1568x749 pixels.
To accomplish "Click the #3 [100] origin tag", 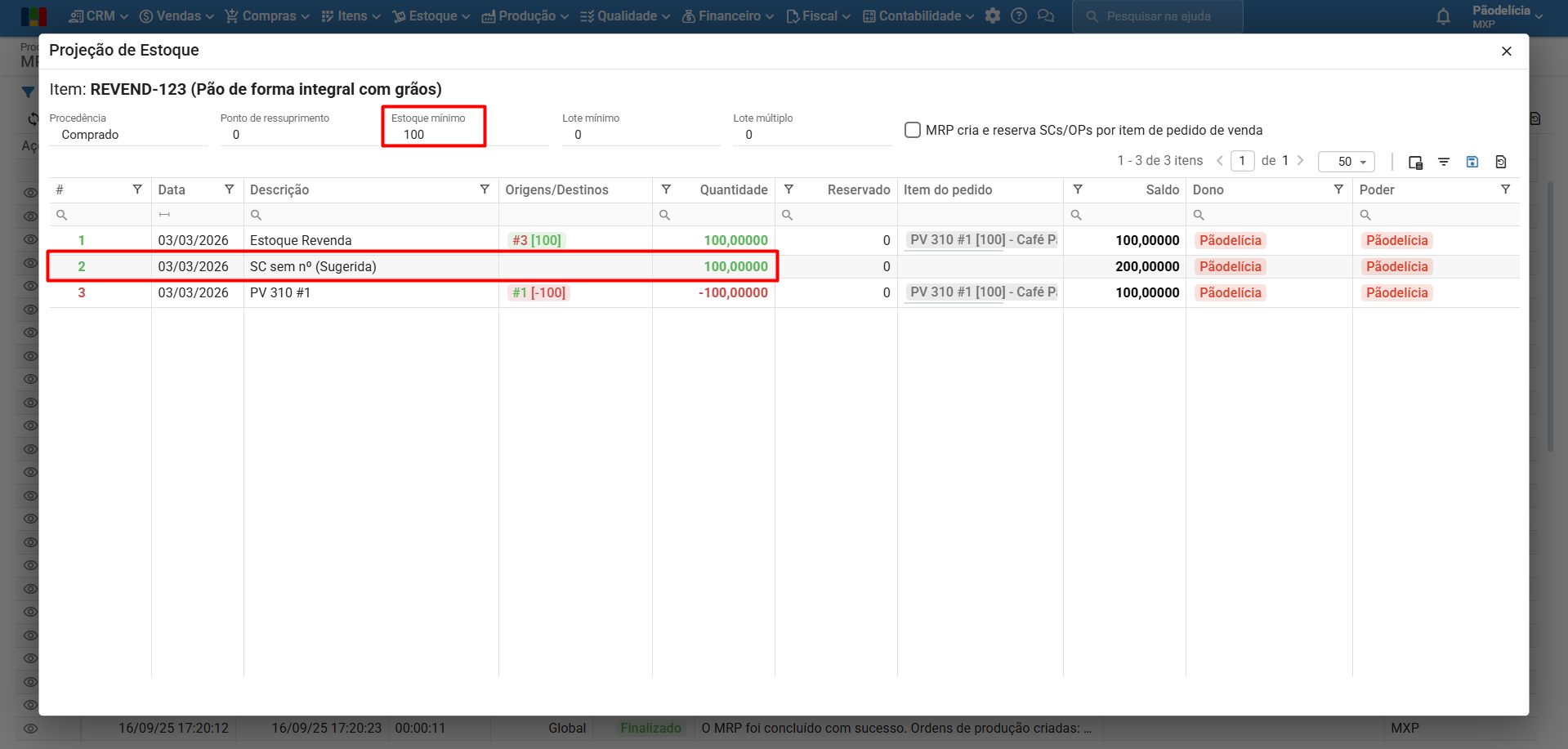I will pos(536,240).
